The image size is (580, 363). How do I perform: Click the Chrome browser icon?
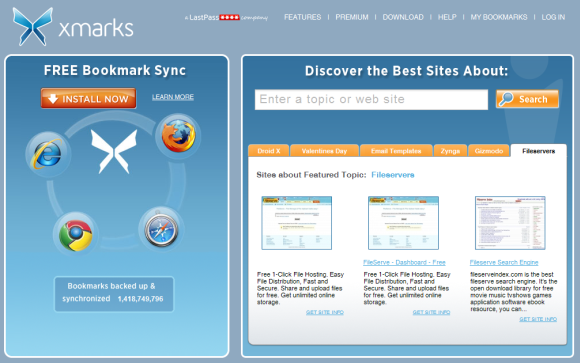[x=76, y=235]
